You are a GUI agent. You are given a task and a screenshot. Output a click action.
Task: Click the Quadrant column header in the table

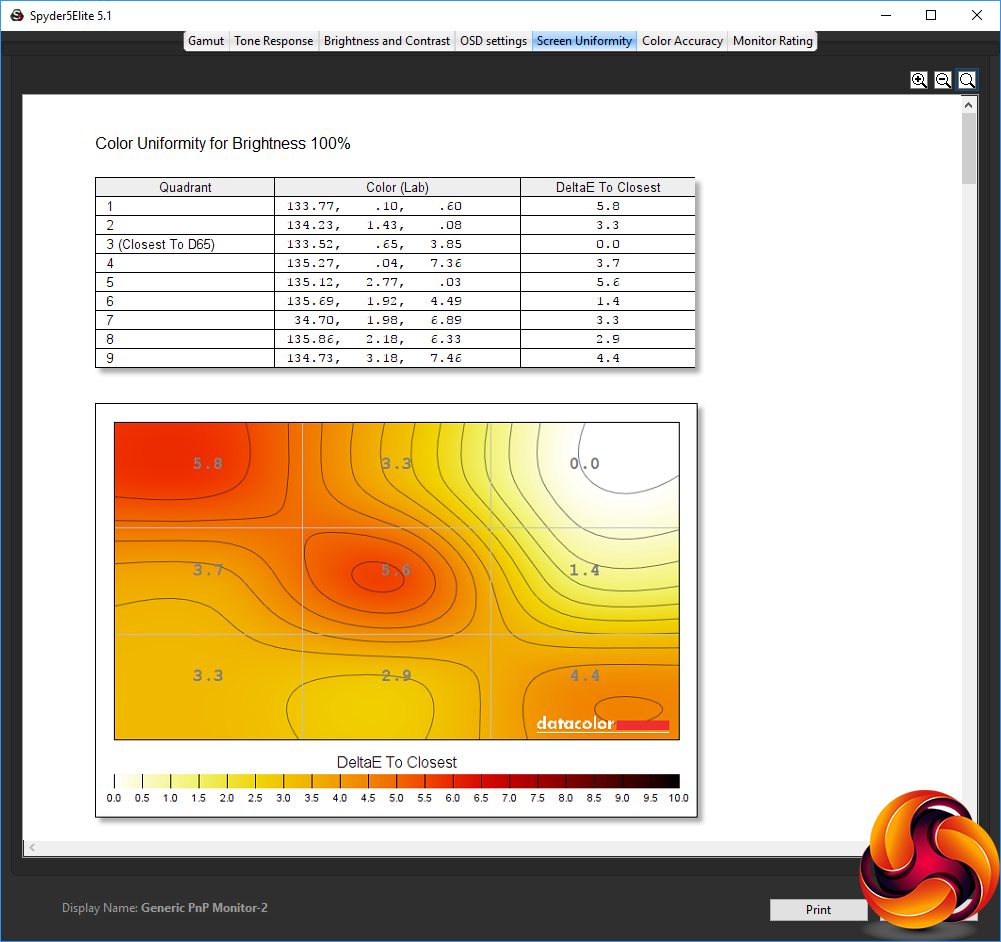pyautogui.click(x=185, y=187)
